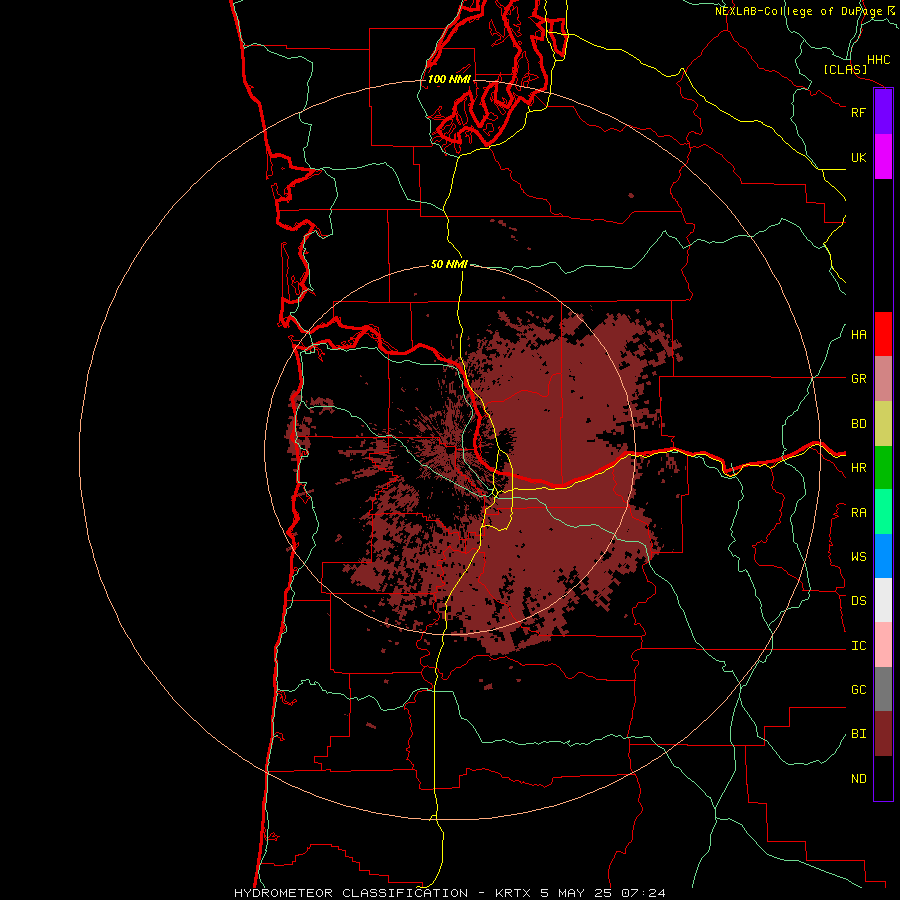The height and width of the screenshot is (900, 900).
Task: Click the blue WS legend swatch
Action: [x=883, y=556]
